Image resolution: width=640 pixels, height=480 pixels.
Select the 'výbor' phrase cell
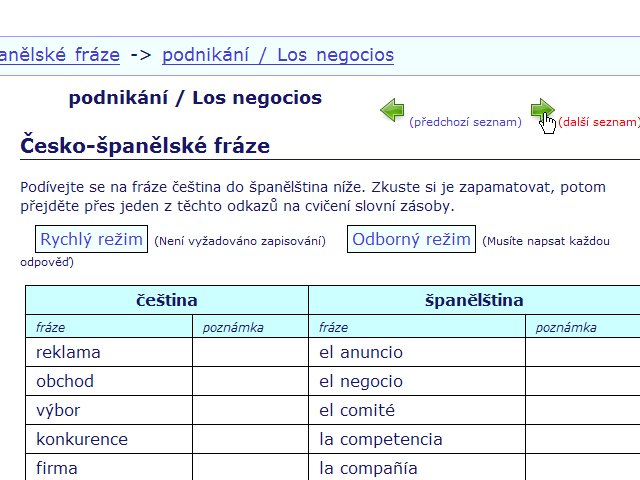109,410
